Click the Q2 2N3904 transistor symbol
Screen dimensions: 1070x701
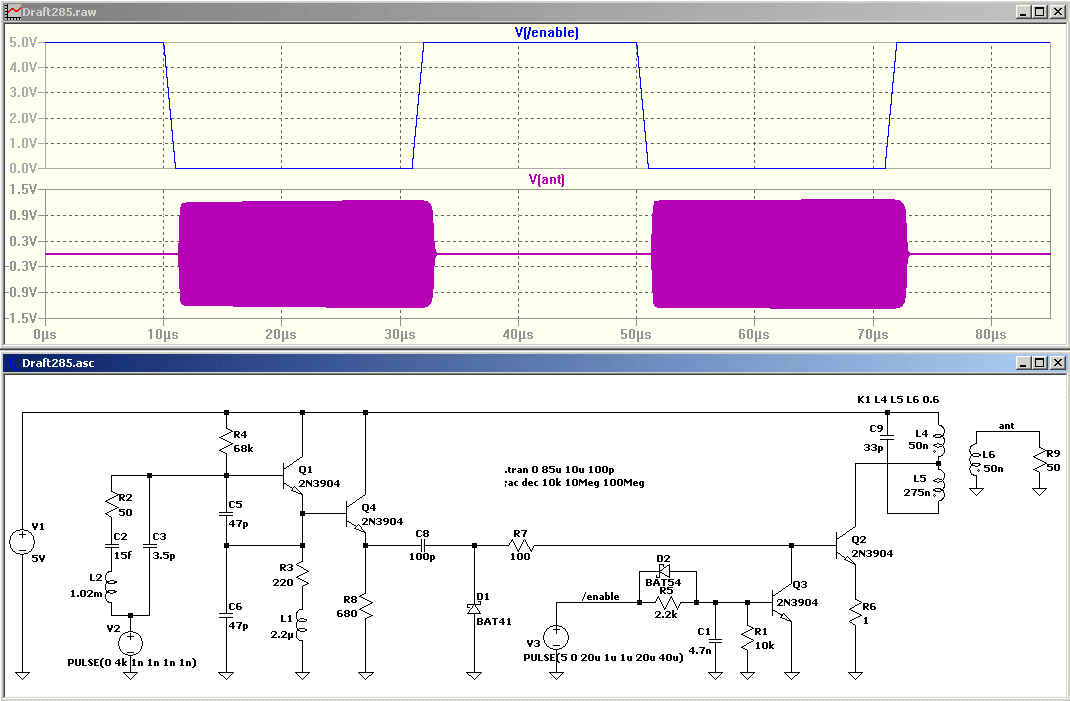tap(847, 545)
